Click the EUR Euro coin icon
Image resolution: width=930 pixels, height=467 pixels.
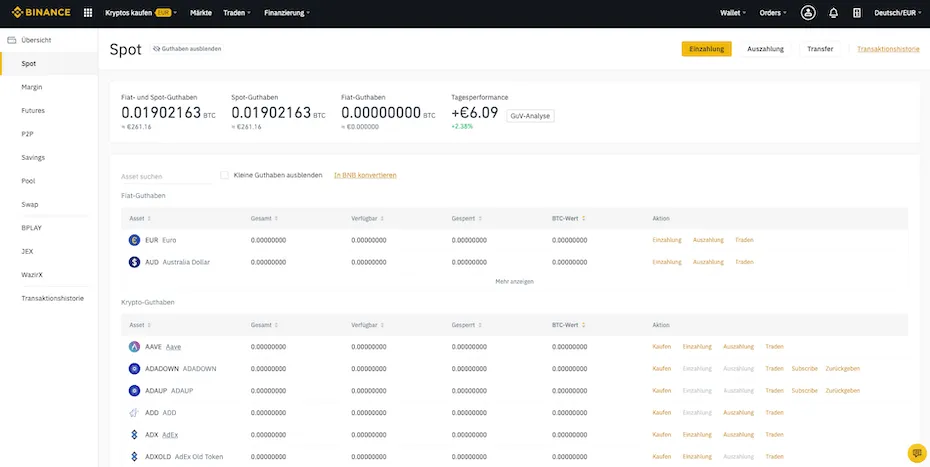(x=134, y=240)
